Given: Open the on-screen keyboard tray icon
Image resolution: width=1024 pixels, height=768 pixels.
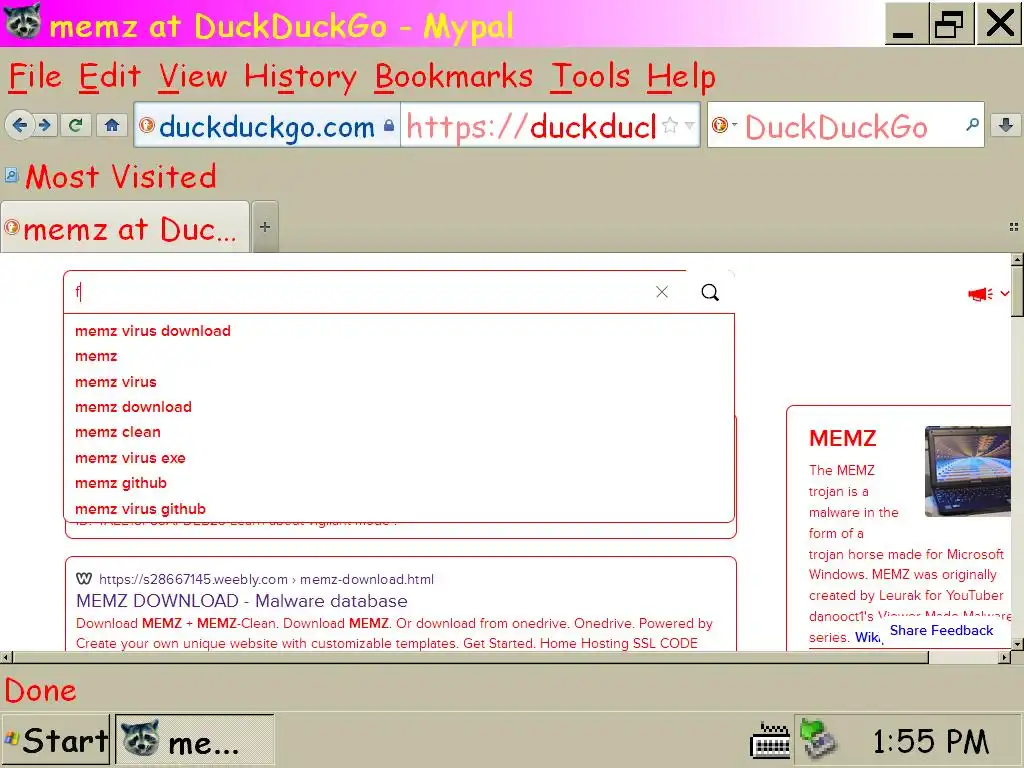Looking at the screenshot, I should [771, 741].
